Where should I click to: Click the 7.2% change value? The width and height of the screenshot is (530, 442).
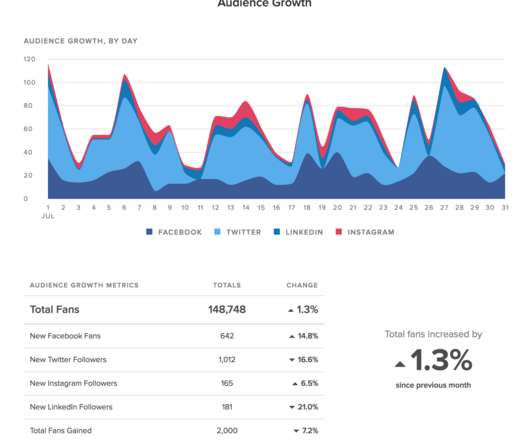pyautogui.click(x=310, y=431)
